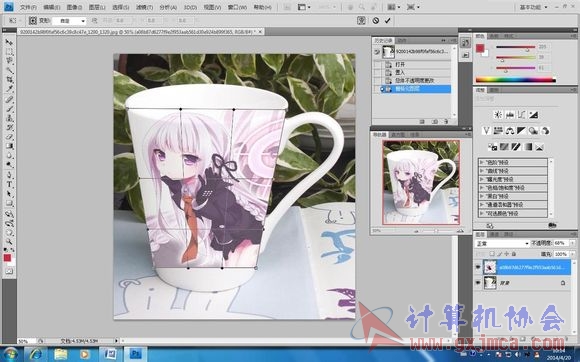The height and width of the screenshot is (362, 580).
Task: Open the 滤镜(T) menu
Action: (x=144, y=7)
